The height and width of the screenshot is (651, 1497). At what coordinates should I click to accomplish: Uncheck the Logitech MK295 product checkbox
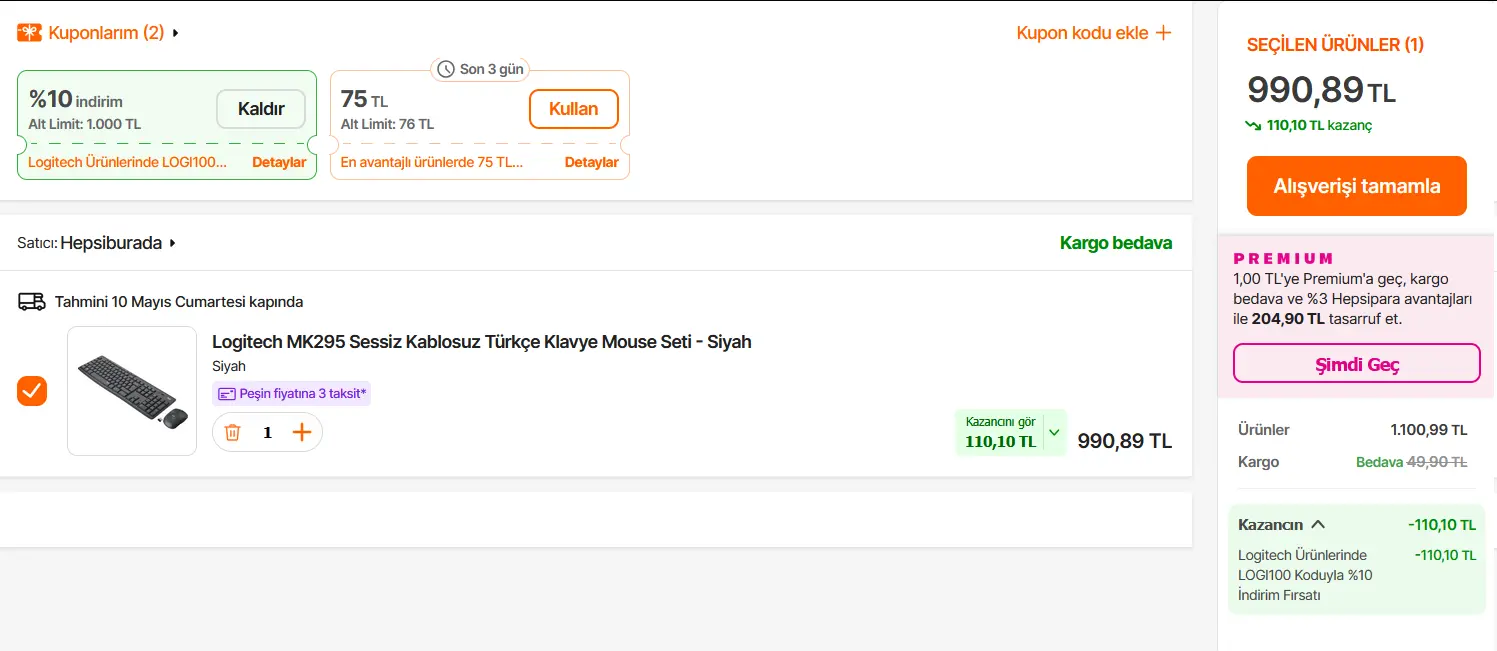click(32, 391)
